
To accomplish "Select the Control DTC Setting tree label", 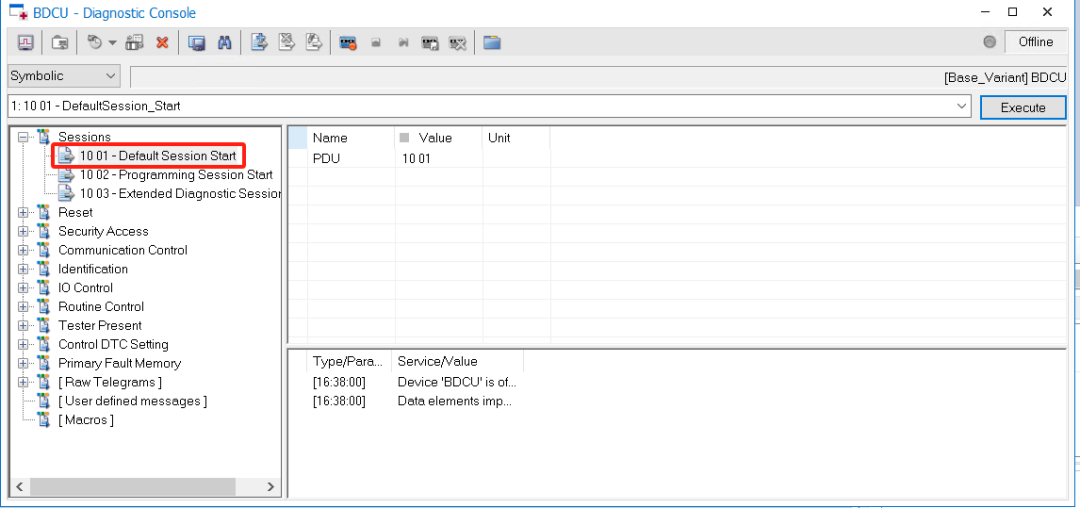I will coord(113,344).
